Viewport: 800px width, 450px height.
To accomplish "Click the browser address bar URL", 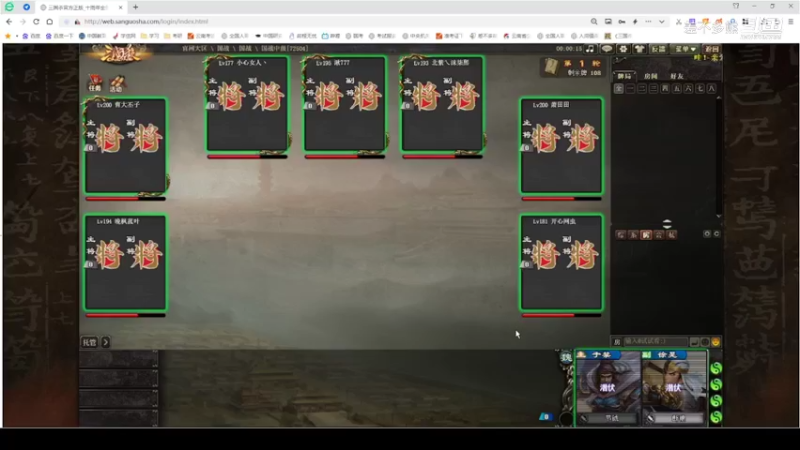I will tap(146, 21).
